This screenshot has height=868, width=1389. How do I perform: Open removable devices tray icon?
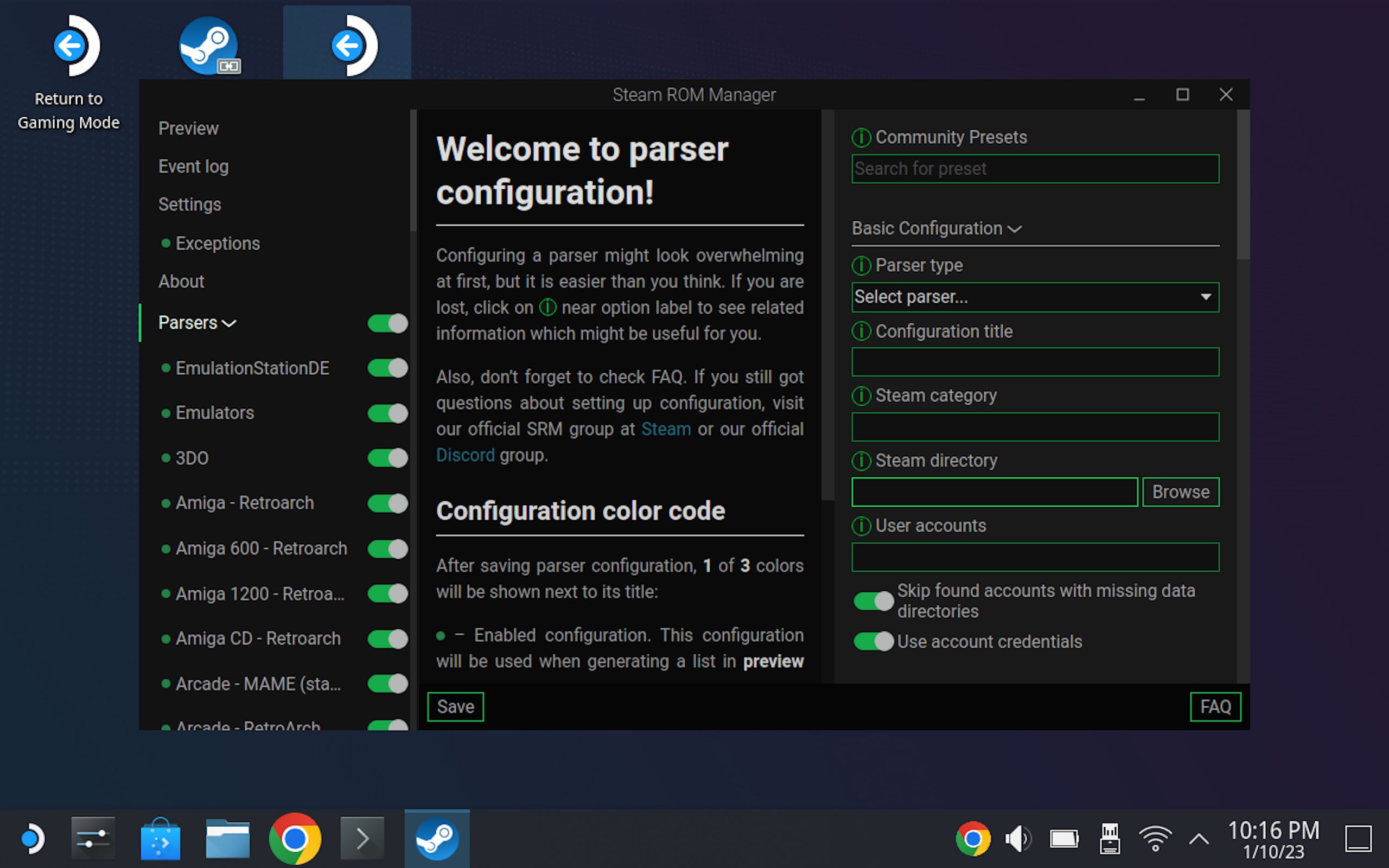1110,839
